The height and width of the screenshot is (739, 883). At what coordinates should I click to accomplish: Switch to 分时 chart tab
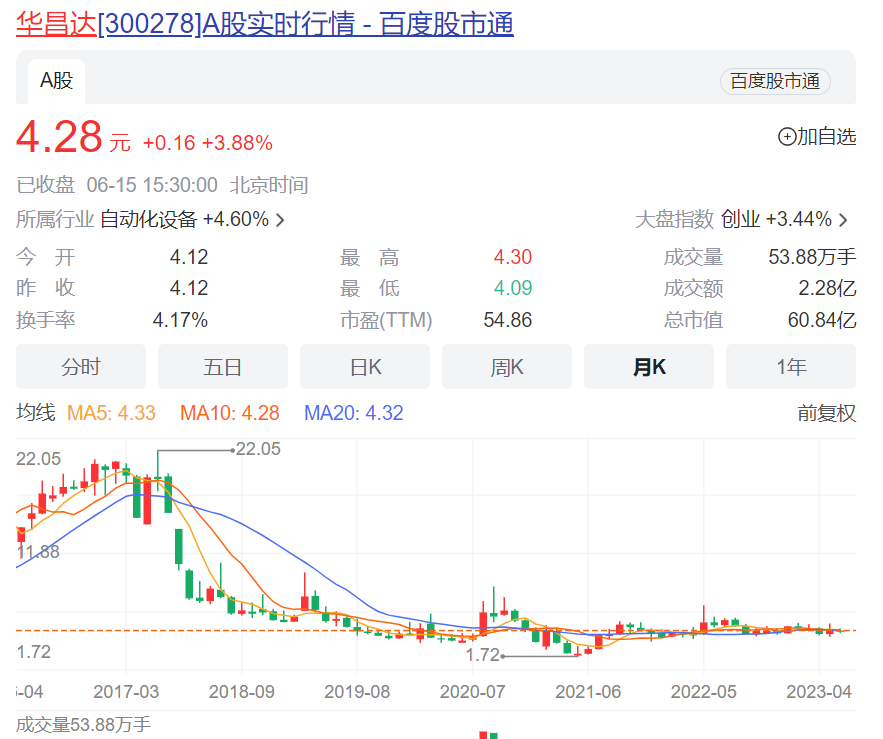(81, 367)
